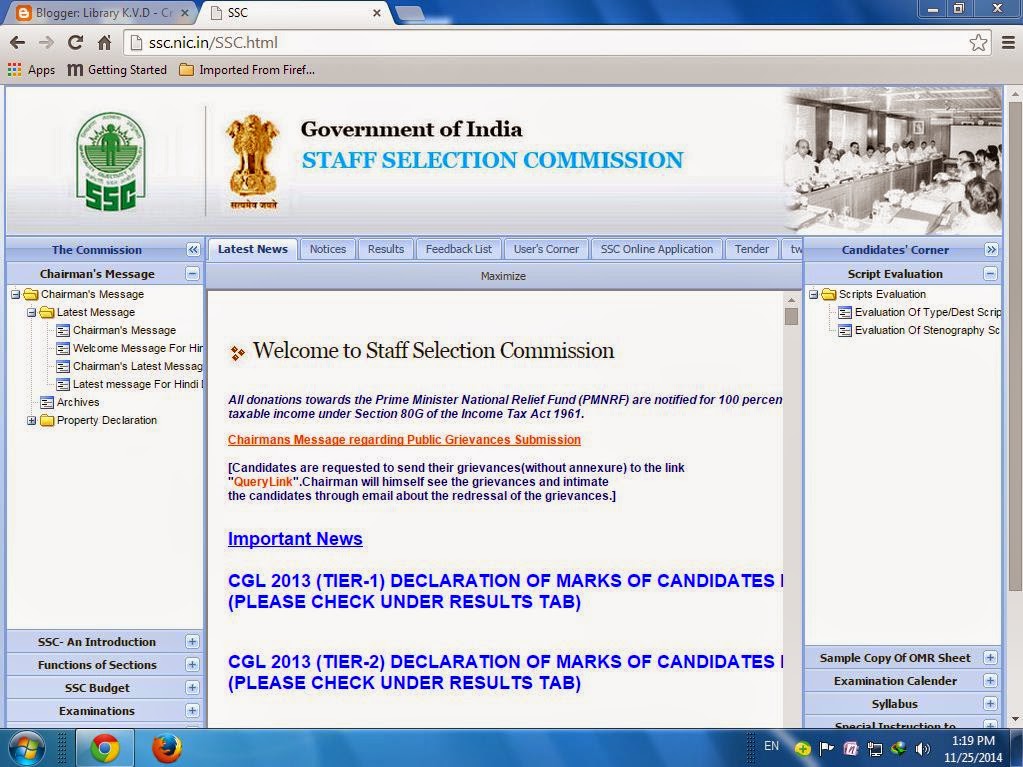
Task: Go back using browser back arrow
Action: coord(18,43)
